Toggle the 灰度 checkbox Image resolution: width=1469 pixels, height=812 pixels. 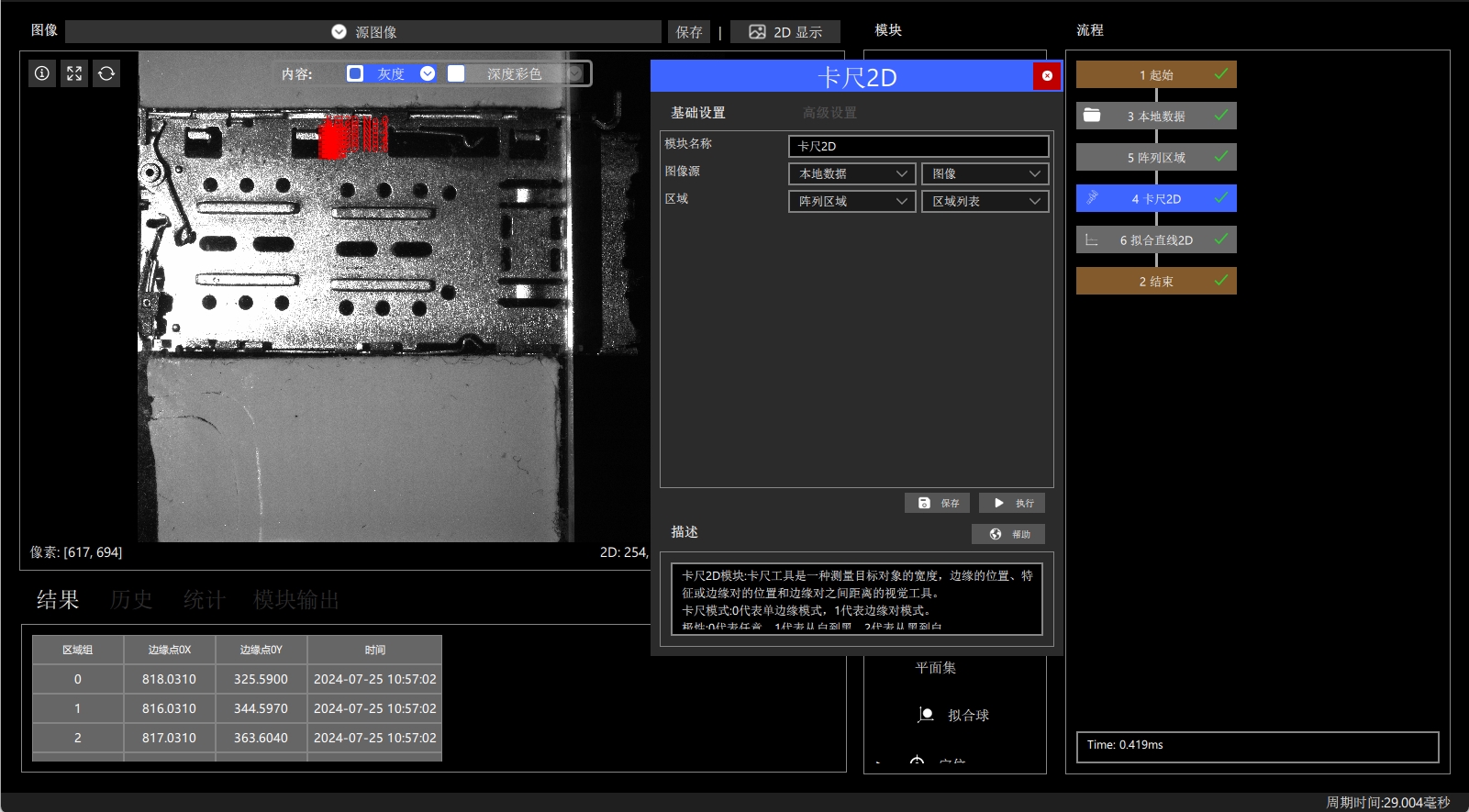(355, 73)
